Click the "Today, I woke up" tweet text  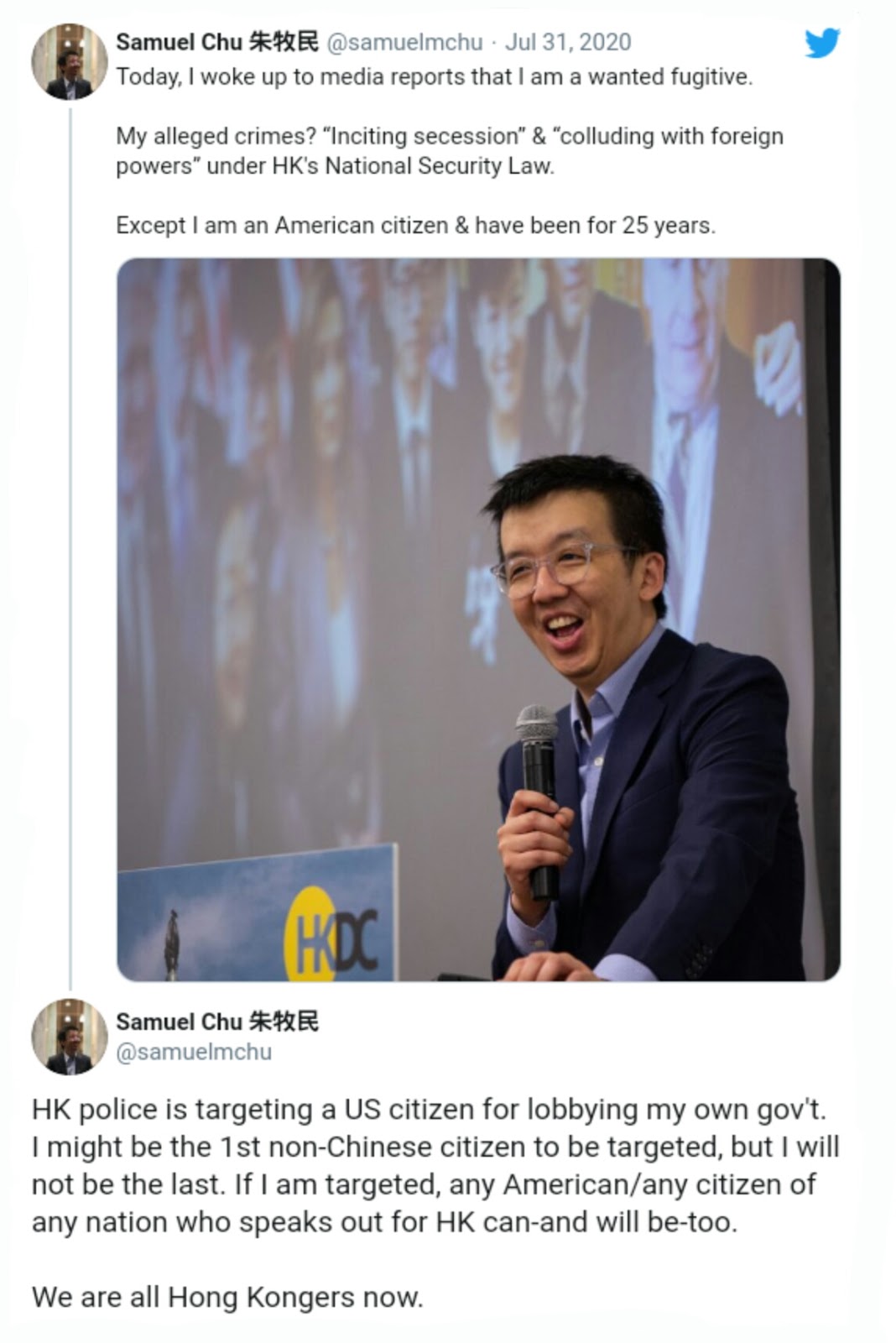[435, 77]
